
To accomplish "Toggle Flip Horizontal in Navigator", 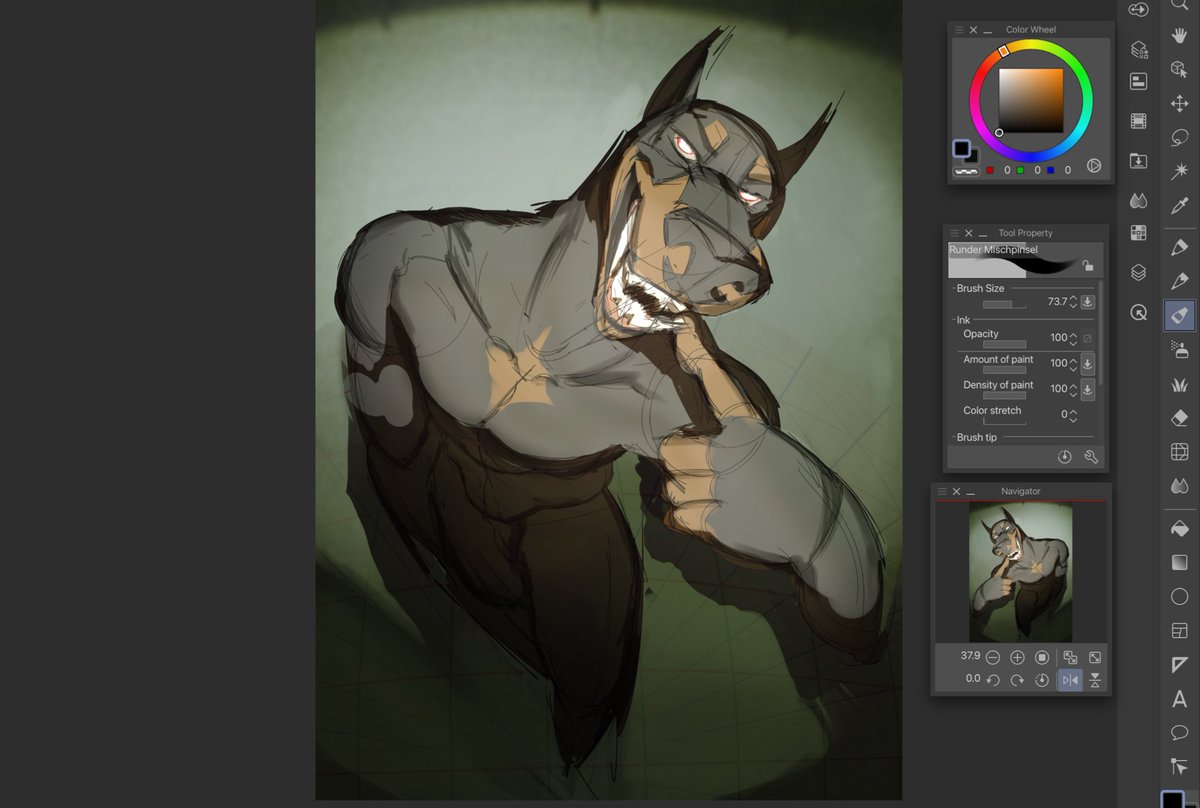I will pos(1070,680).
